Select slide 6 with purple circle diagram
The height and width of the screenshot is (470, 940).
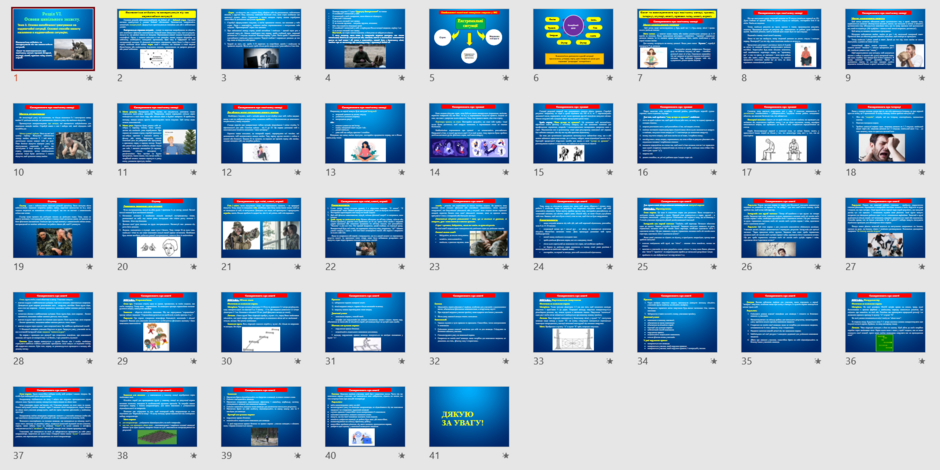(573, 39)
